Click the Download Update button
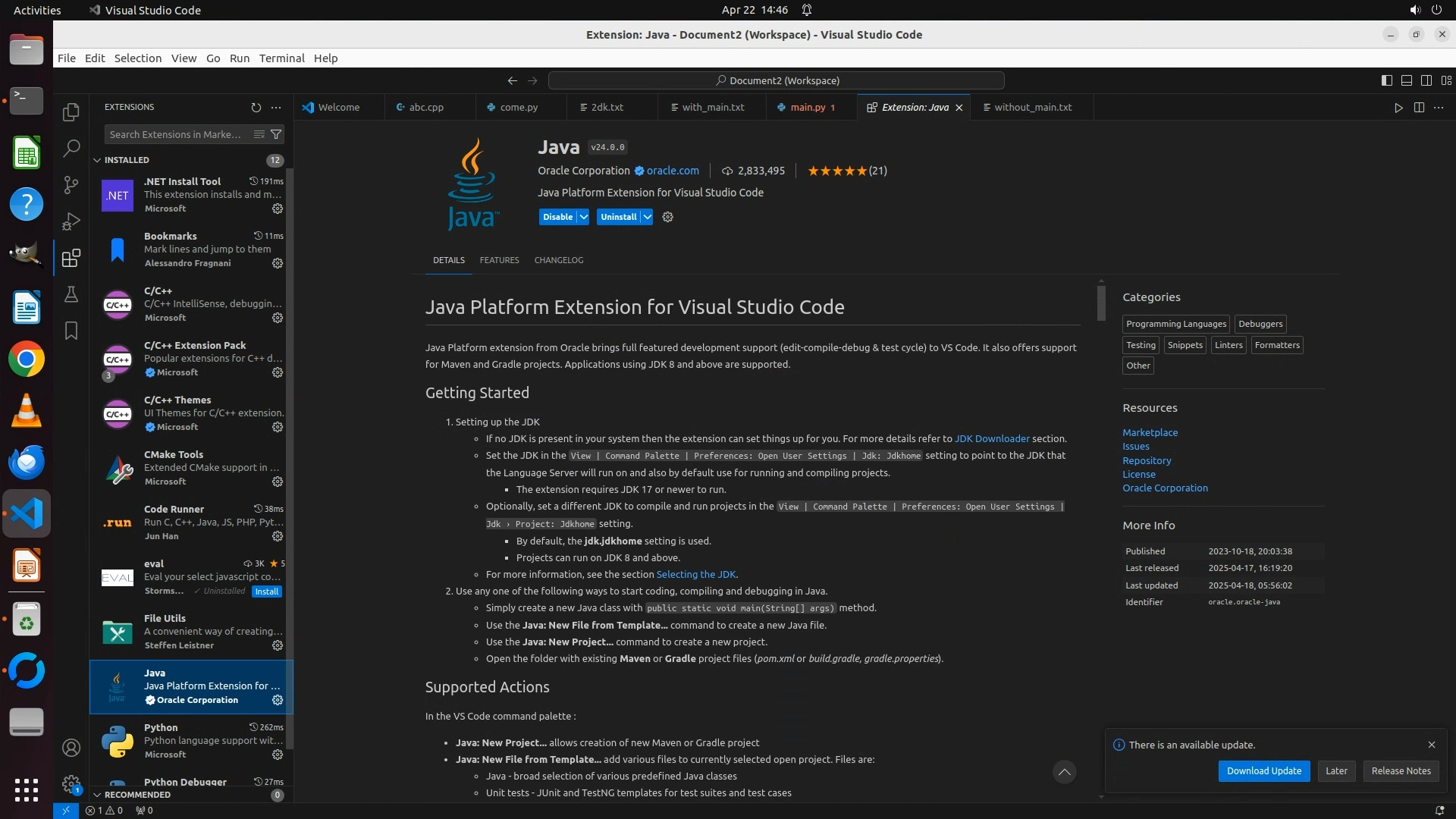Viewport: 1456px width, 819px height. [1263, 771]
